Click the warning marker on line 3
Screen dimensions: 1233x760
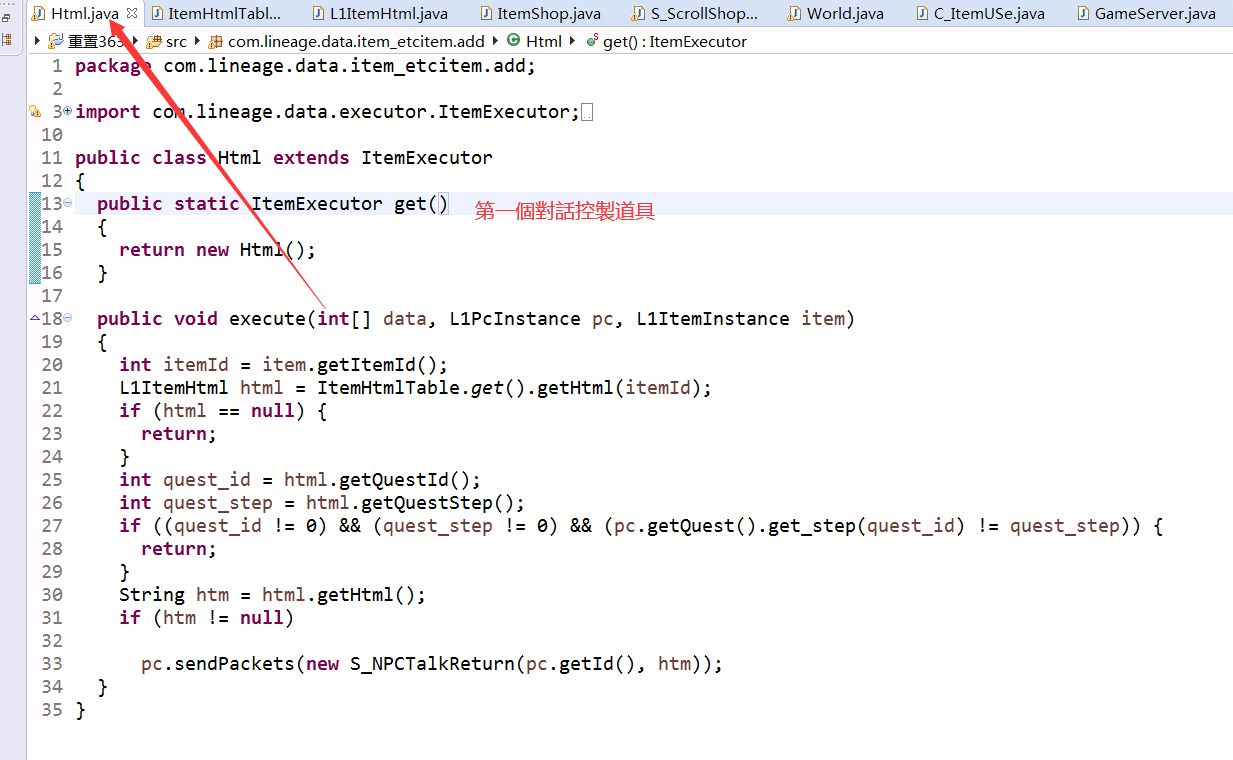point(34,111)
